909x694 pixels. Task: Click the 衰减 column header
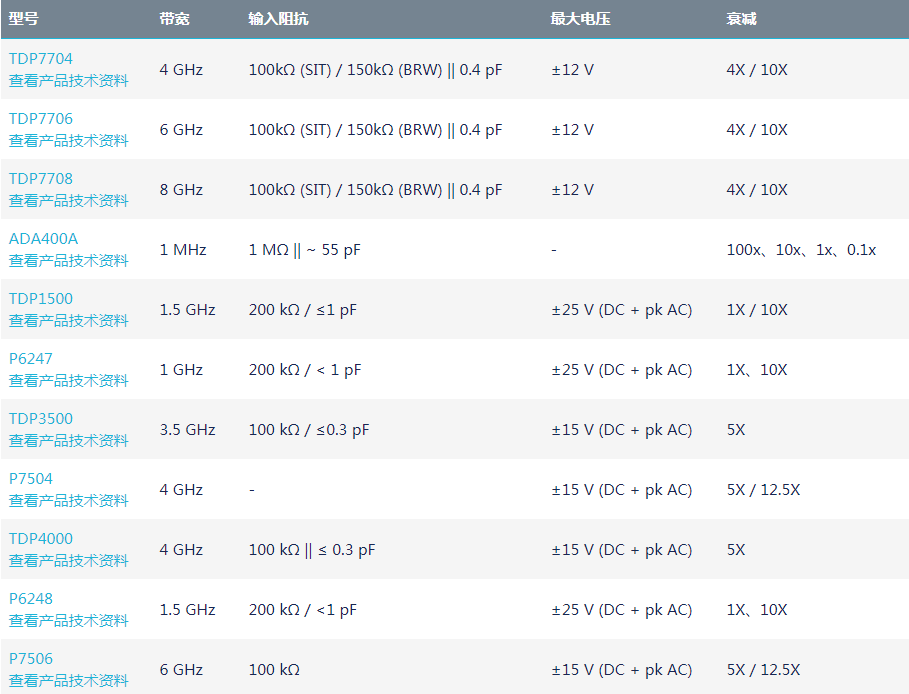(741, 19)
